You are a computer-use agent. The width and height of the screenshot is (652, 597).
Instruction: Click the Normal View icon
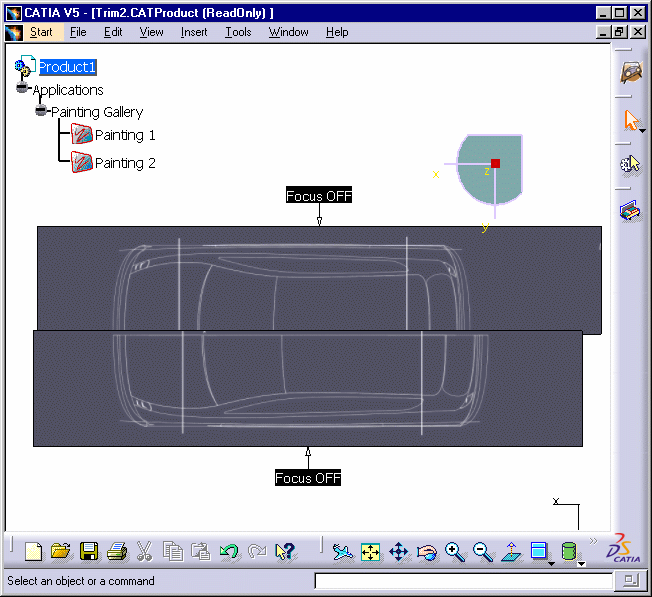coord(511,553)
